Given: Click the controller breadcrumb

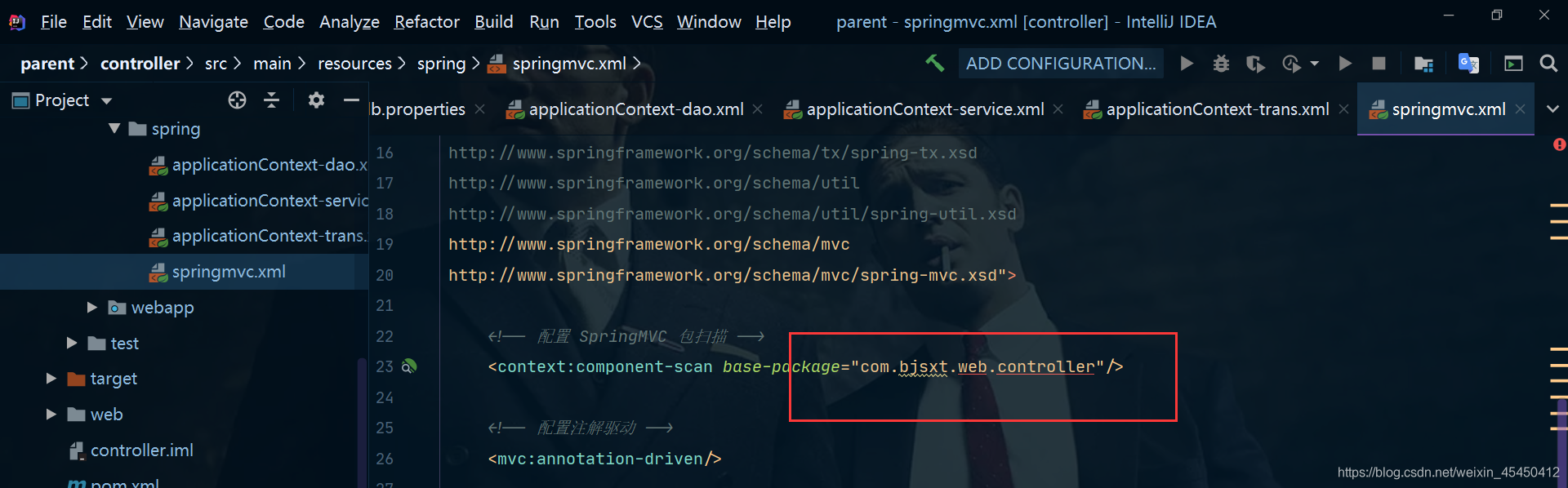Looking at the screenshot, I should 140,64.
